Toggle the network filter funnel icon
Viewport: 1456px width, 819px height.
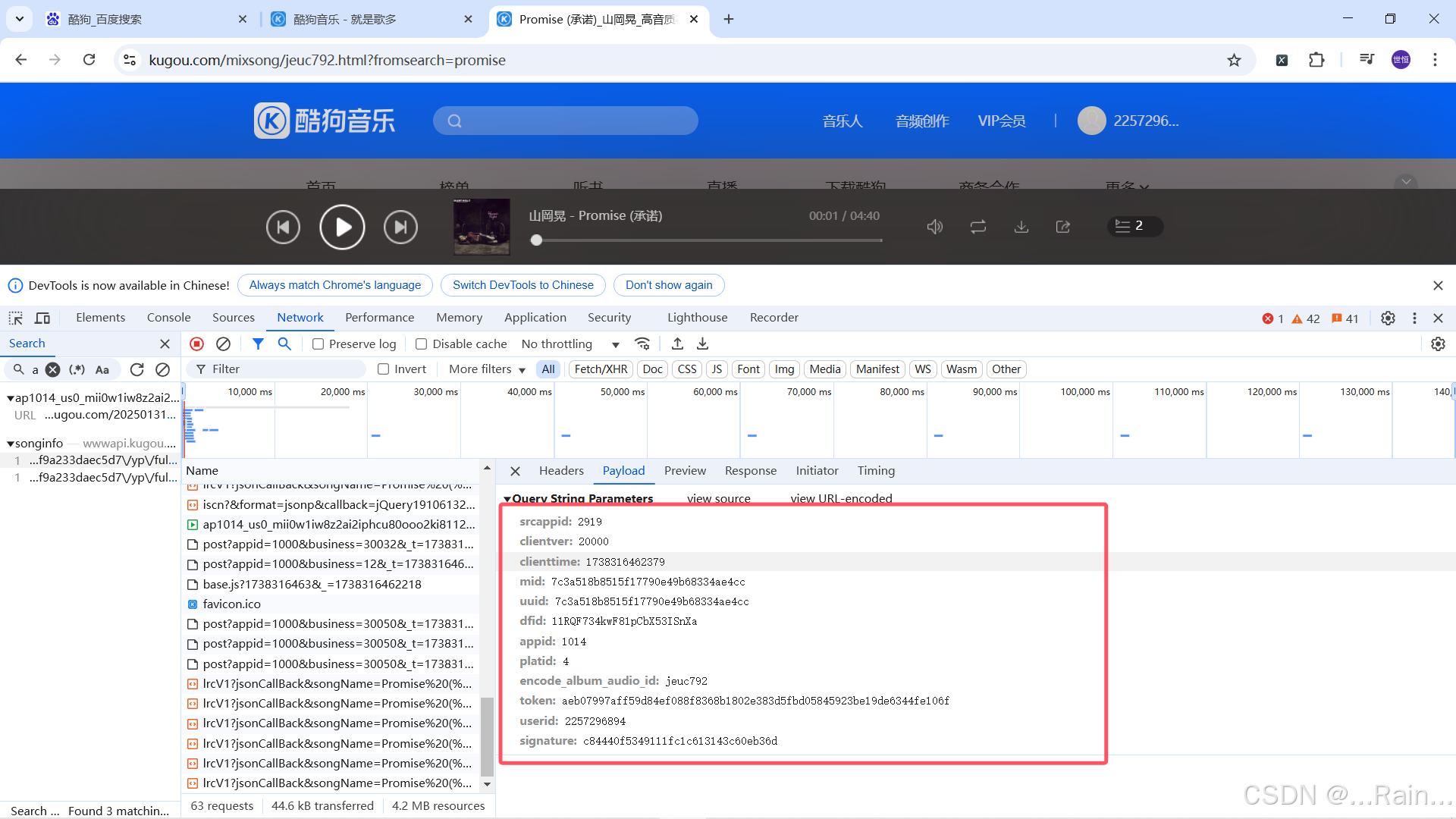point(258,344)
